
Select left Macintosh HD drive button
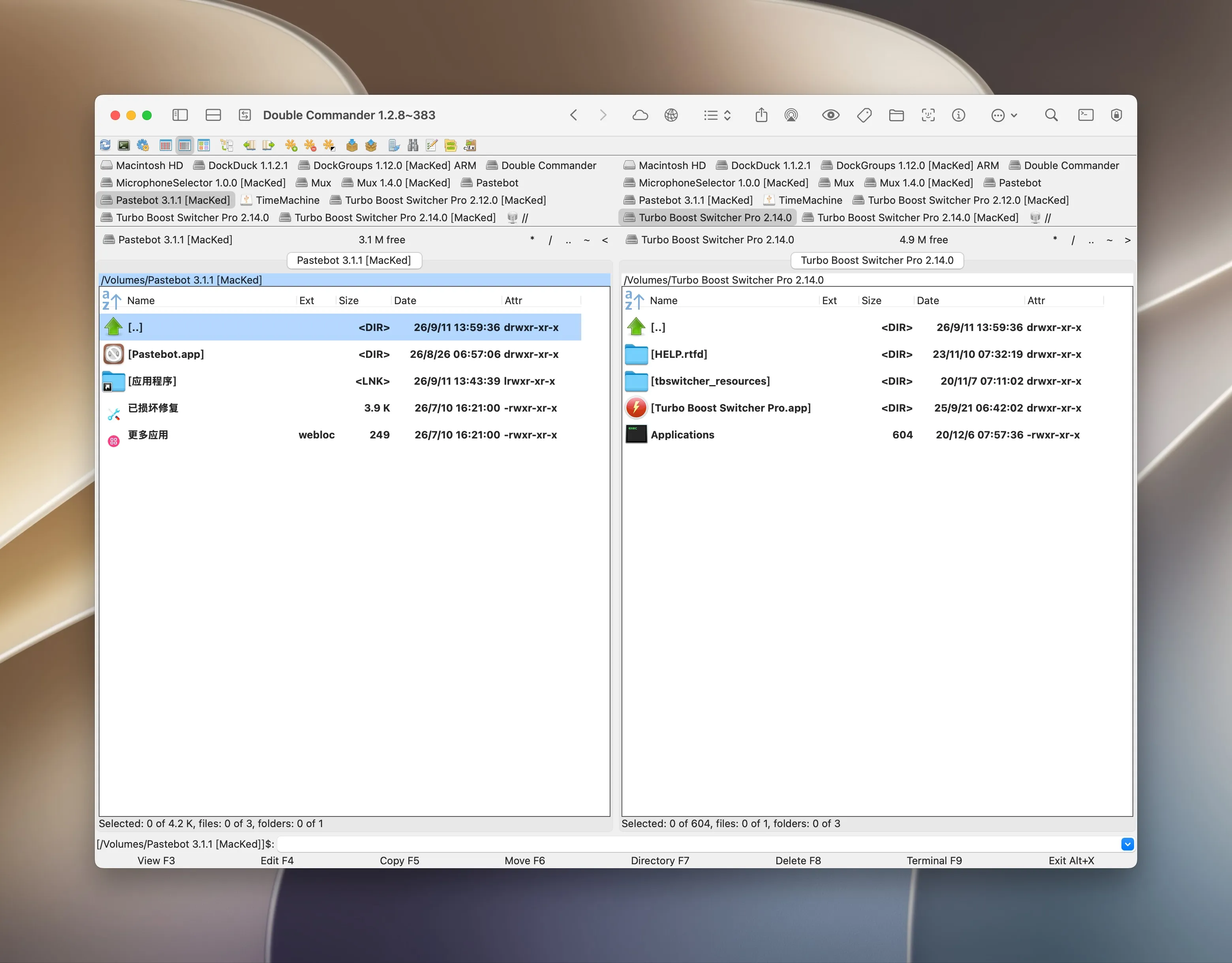click(142, 165)
